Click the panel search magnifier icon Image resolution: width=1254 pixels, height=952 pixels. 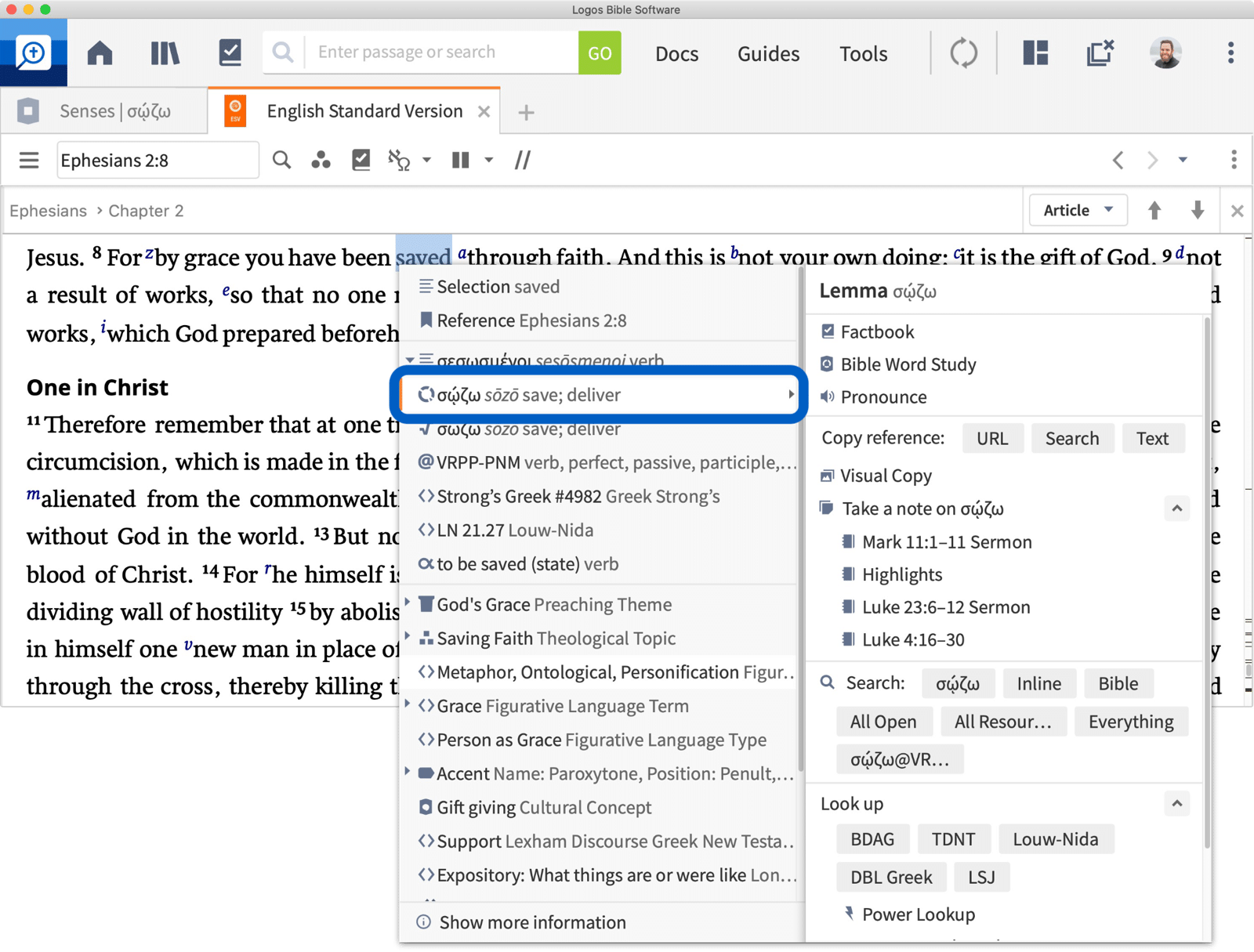coord(281,160)
